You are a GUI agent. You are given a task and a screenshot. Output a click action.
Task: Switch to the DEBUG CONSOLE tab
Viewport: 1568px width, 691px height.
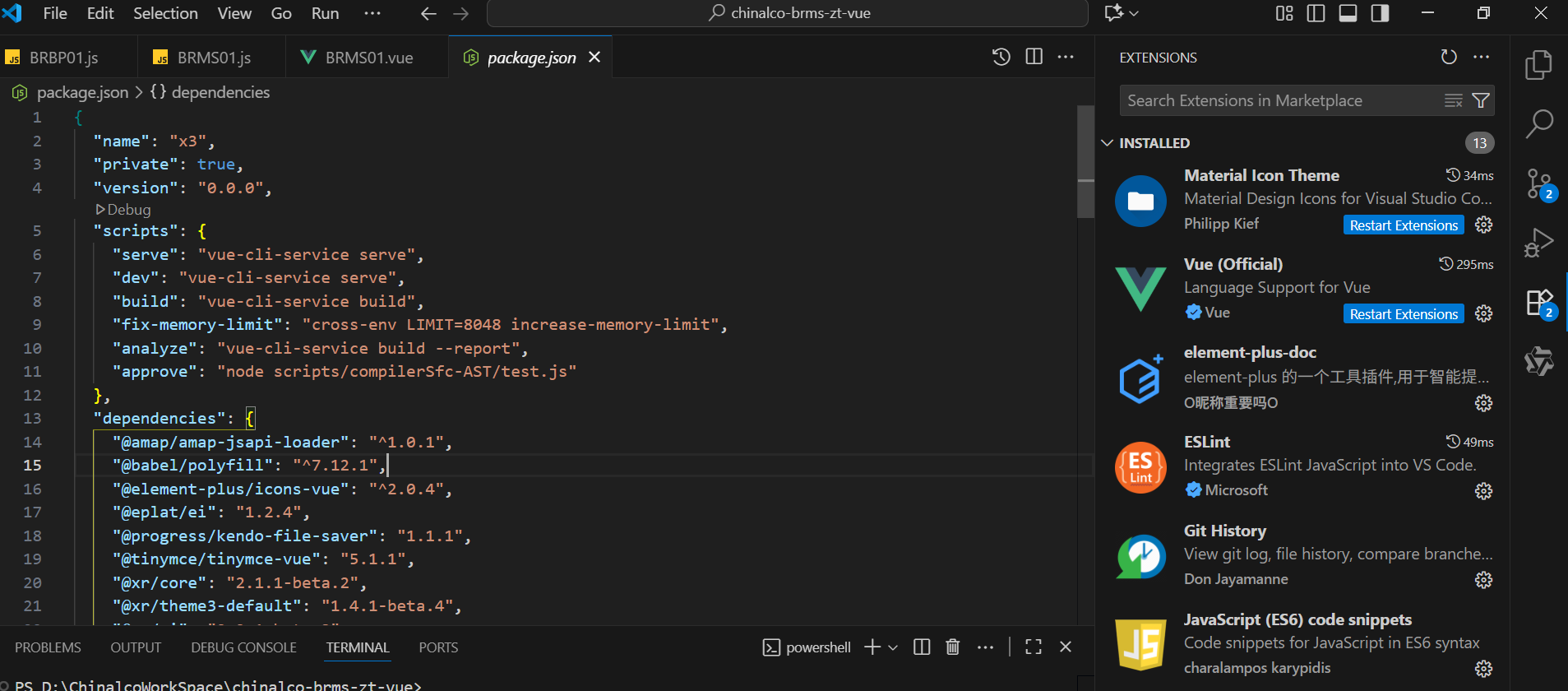click(243, 647)
